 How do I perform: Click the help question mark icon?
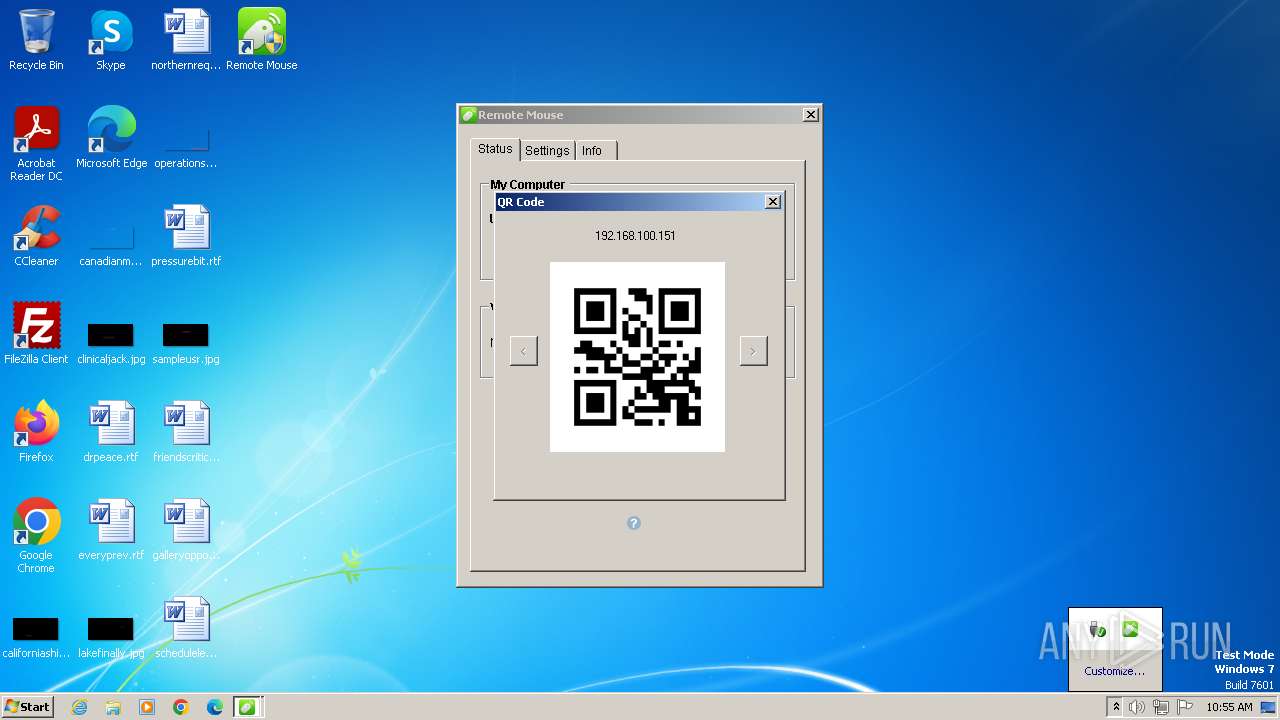634,523
